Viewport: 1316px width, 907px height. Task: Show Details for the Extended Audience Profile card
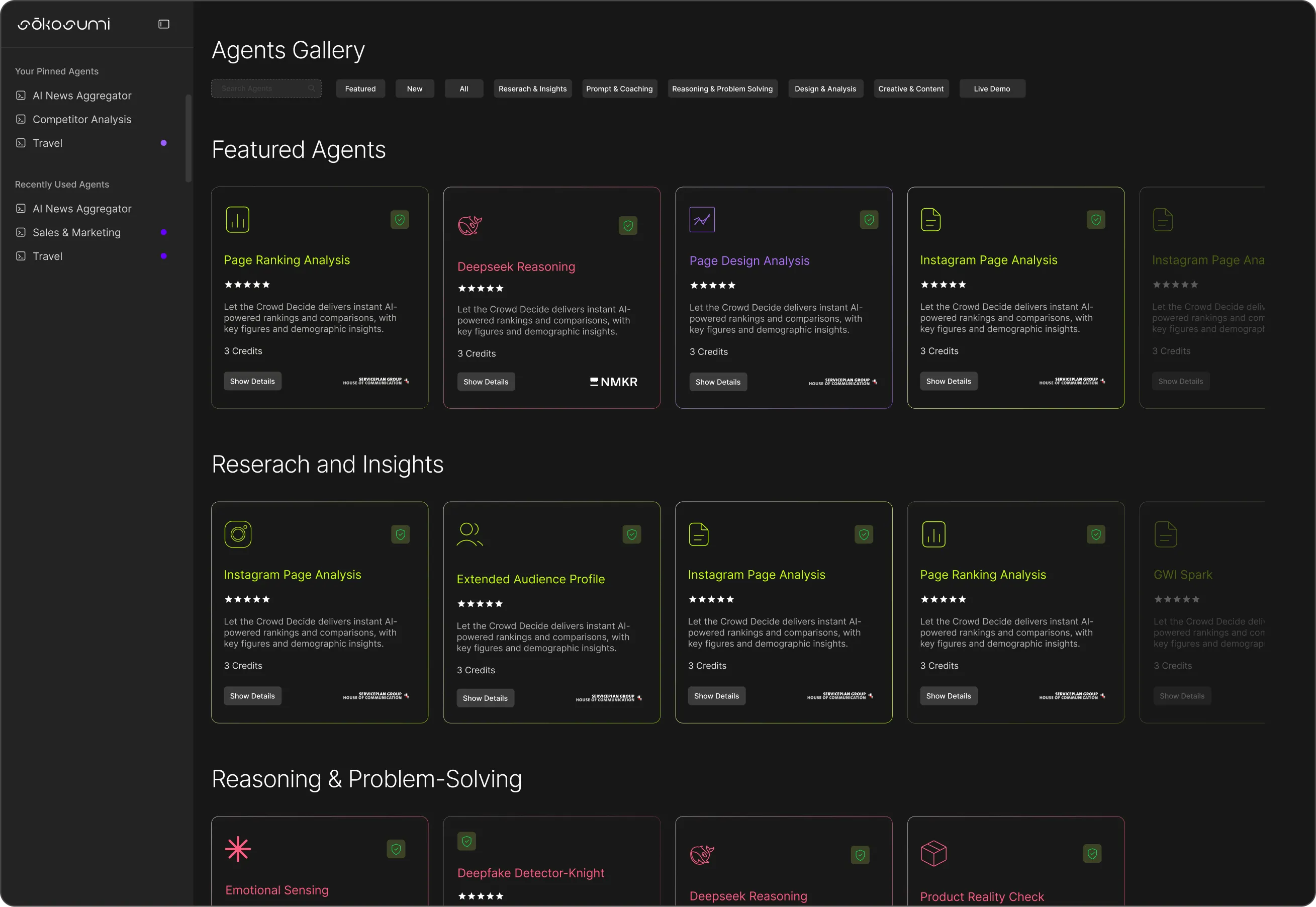[x=485, y=698]
